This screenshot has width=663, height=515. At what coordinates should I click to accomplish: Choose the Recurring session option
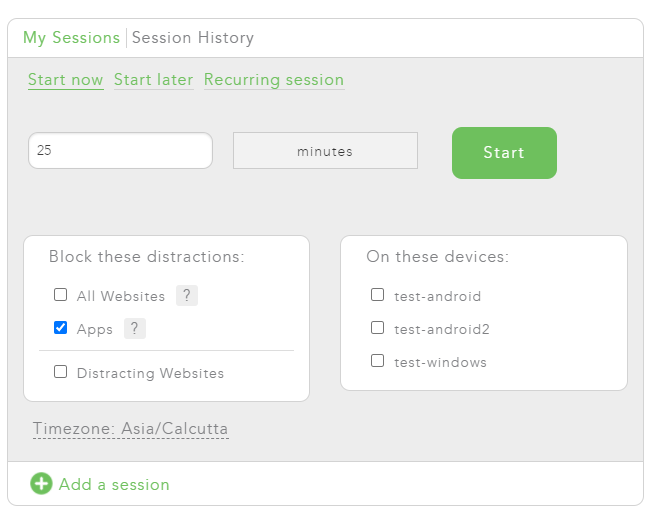point(274,79)
